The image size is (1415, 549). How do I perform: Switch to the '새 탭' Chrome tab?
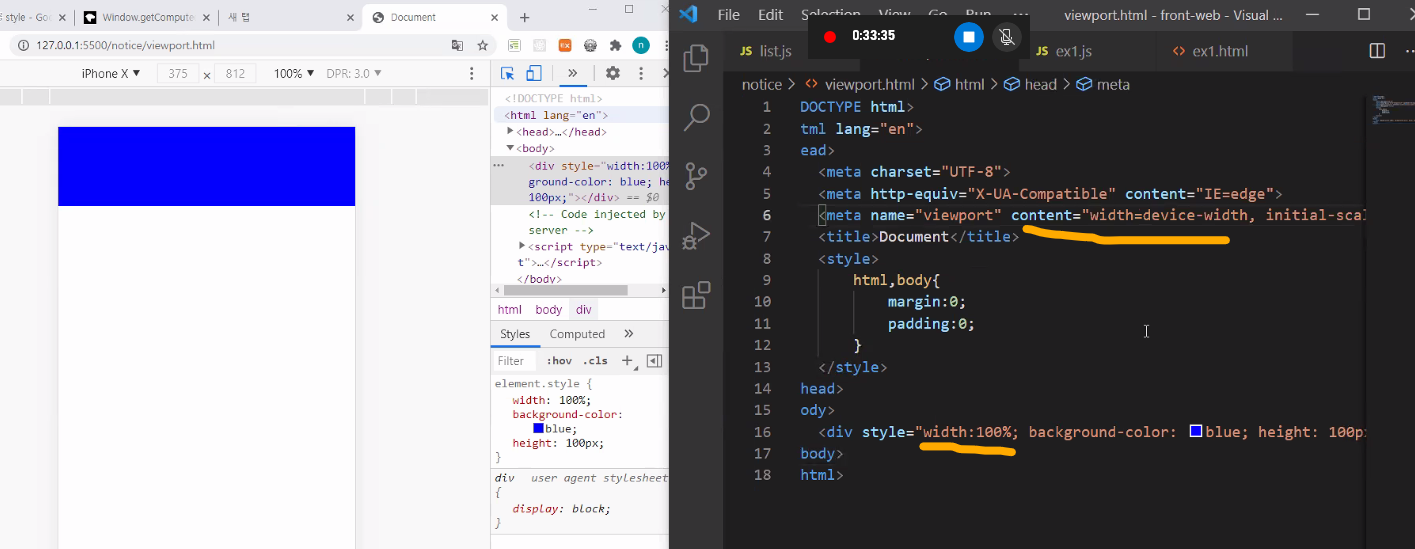tap(290, 17)
